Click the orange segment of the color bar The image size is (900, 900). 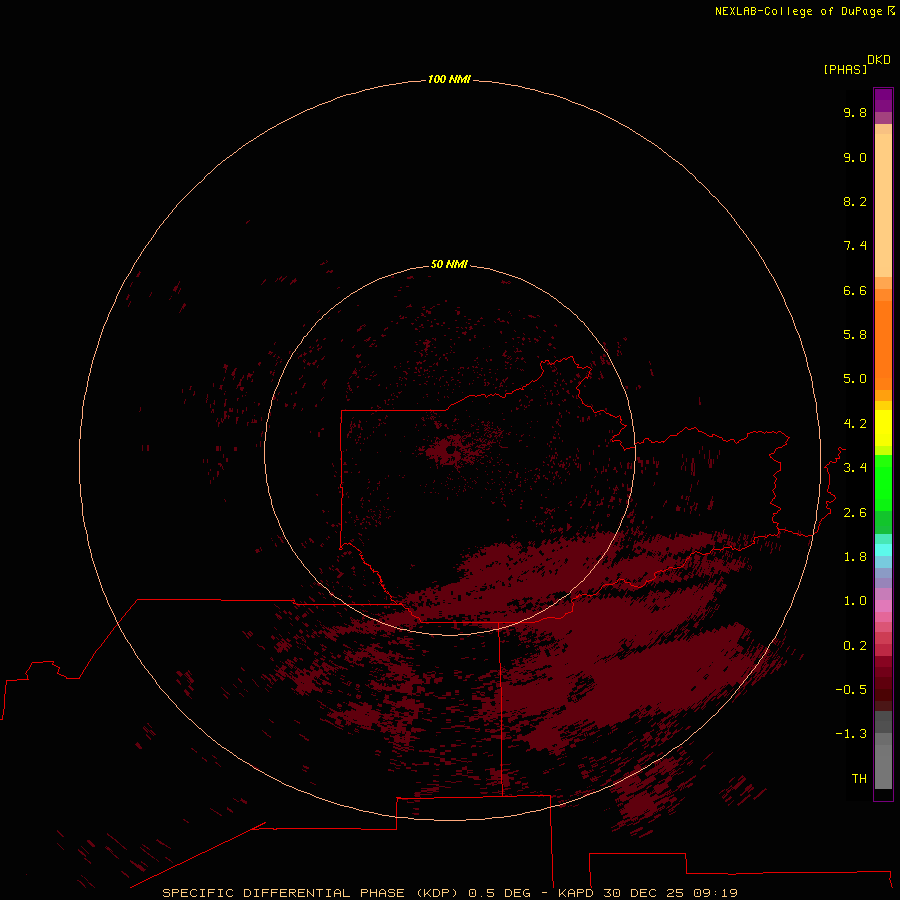[883, 344]
